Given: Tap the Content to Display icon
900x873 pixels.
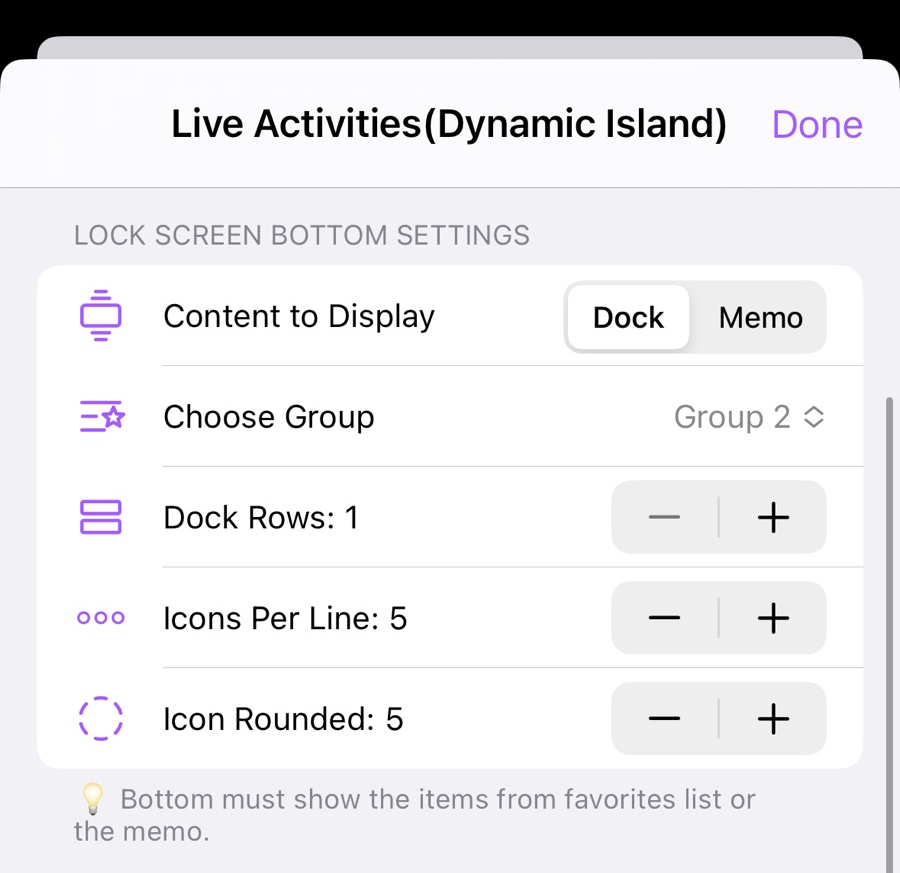Looking at the screenshot, I should pos(100,316).
